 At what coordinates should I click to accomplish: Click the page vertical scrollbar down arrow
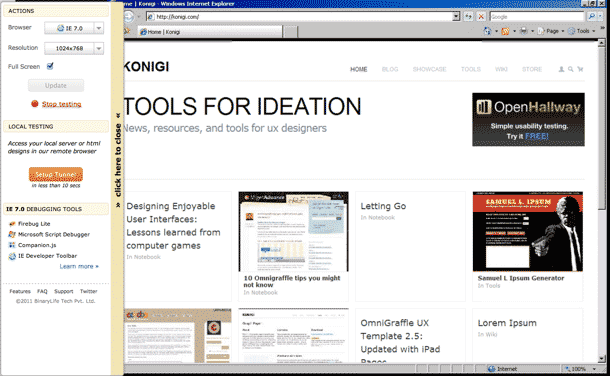[602, 359]
